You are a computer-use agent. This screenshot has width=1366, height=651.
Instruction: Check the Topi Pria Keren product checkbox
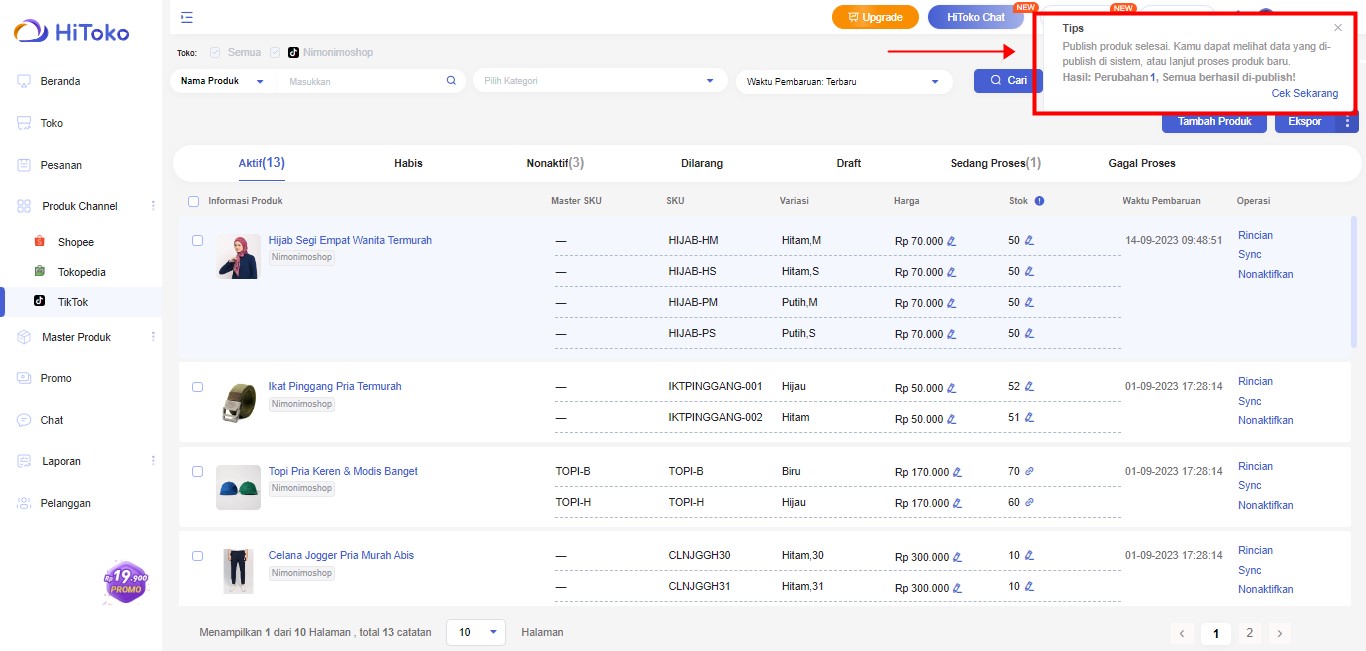click(197, 471)
